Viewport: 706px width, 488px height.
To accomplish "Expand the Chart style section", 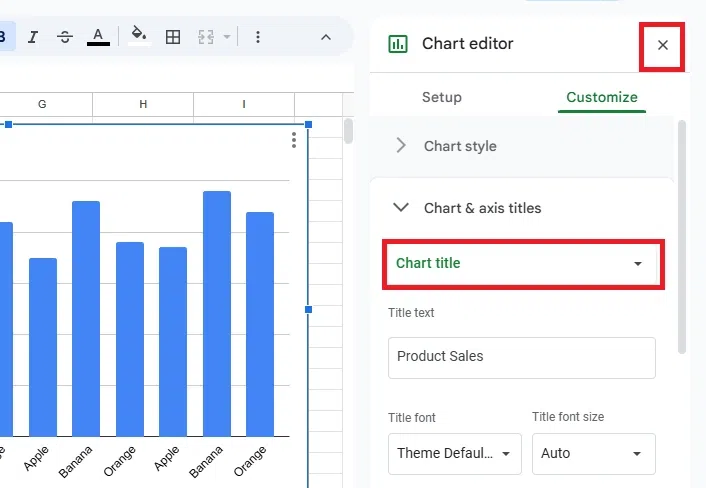I will pyautogui.click(x=460, y=146).
